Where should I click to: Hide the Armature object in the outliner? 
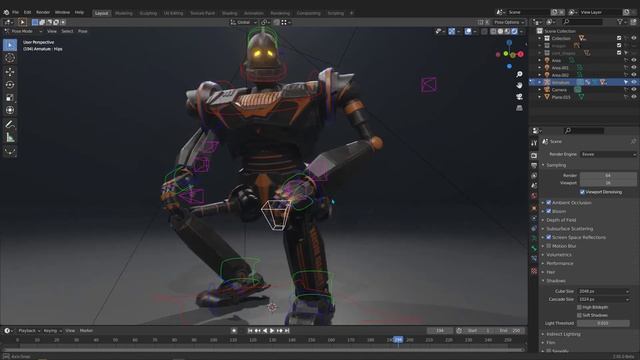coord(634,82)
